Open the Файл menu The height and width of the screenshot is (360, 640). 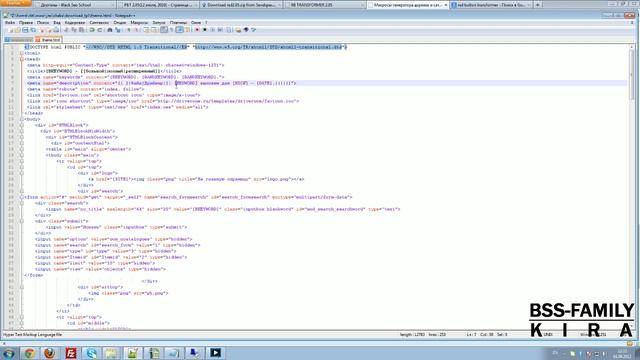click(x=10, y=22)
